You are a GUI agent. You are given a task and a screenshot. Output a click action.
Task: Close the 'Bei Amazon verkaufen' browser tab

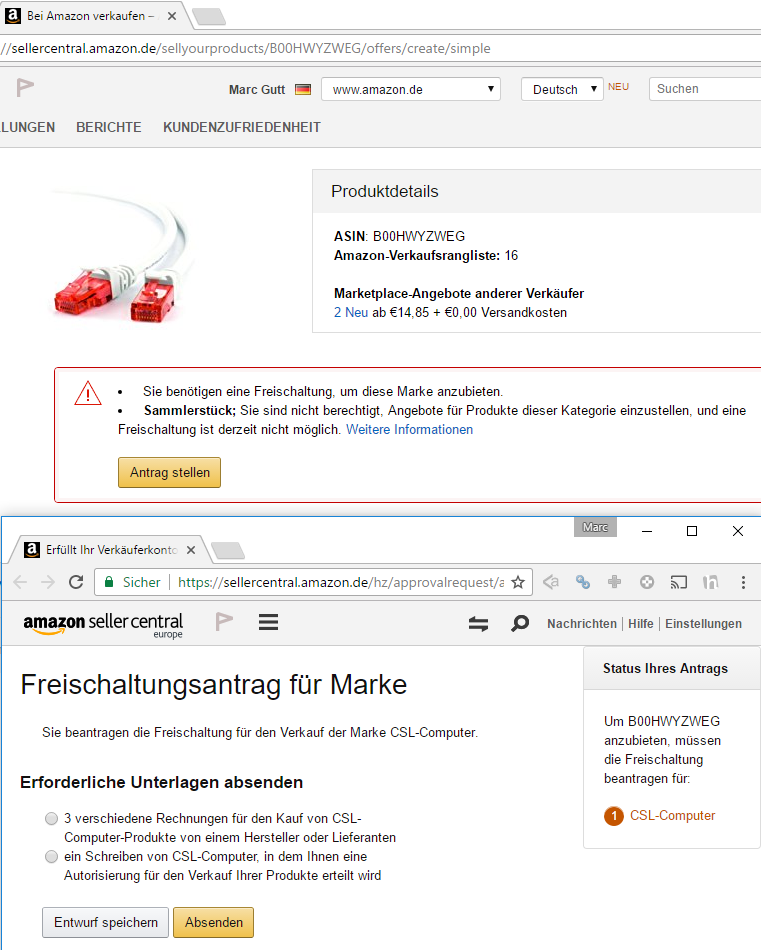[172, 16]
